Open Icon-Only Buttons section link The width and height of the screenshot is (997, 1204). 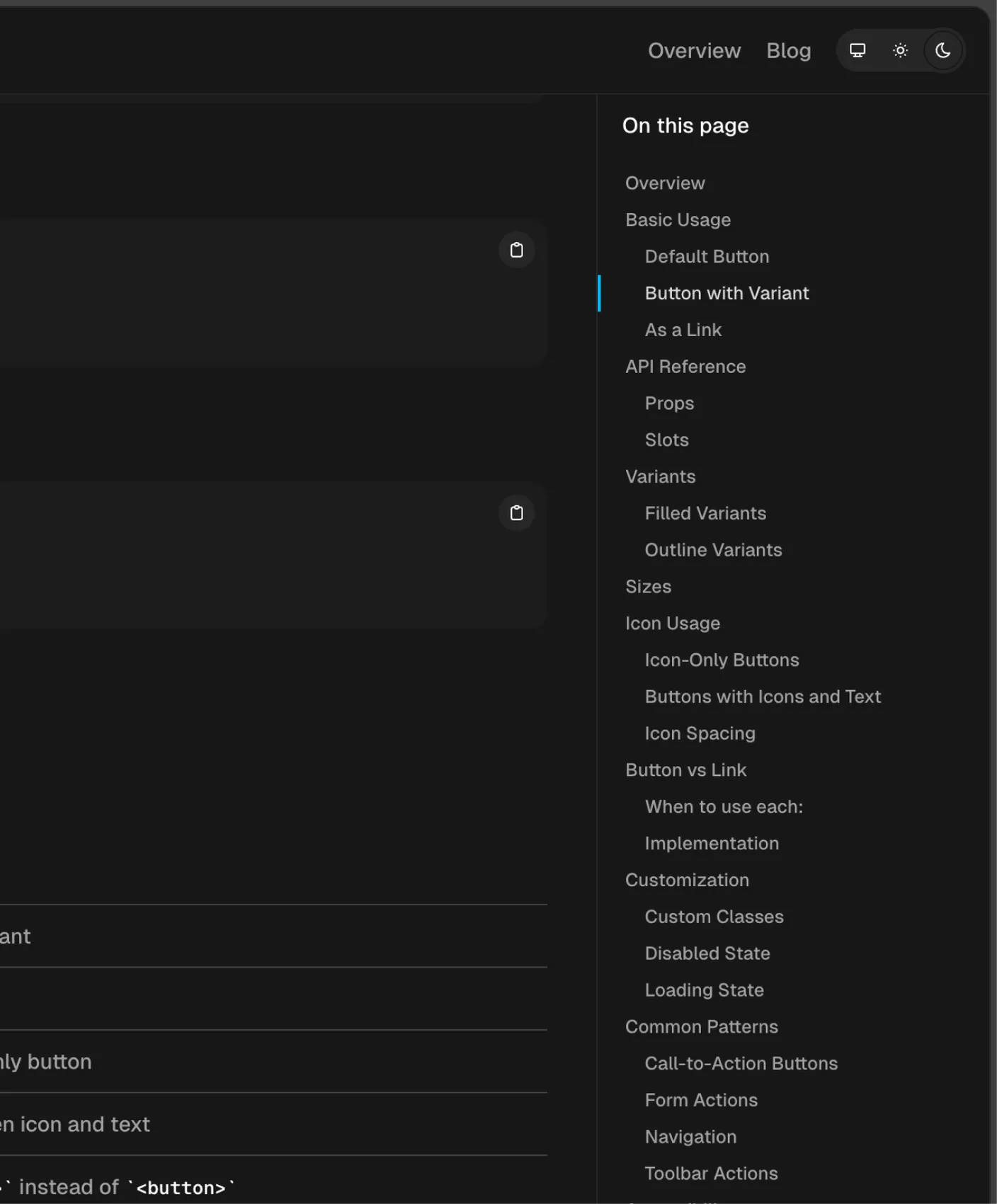(722, 660)
